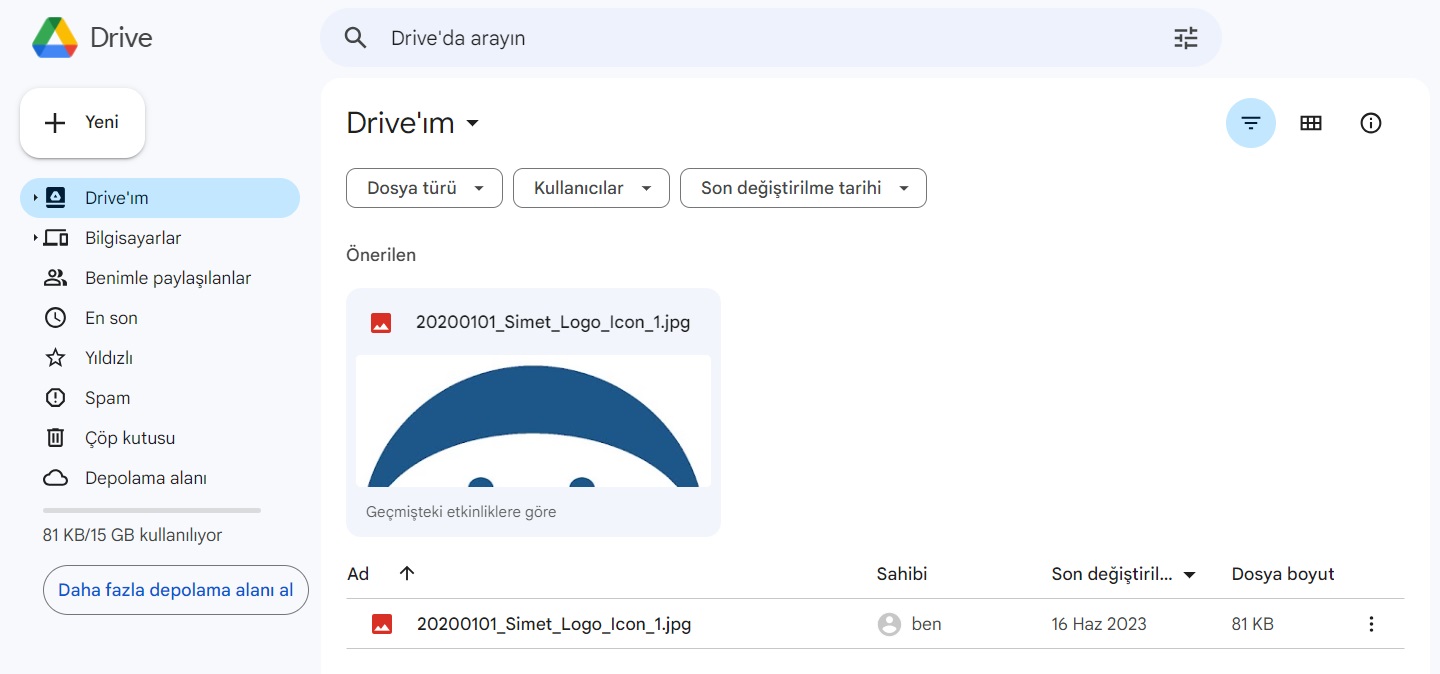Expand the Drive'ım tree arrow

[x=35, y=198]
